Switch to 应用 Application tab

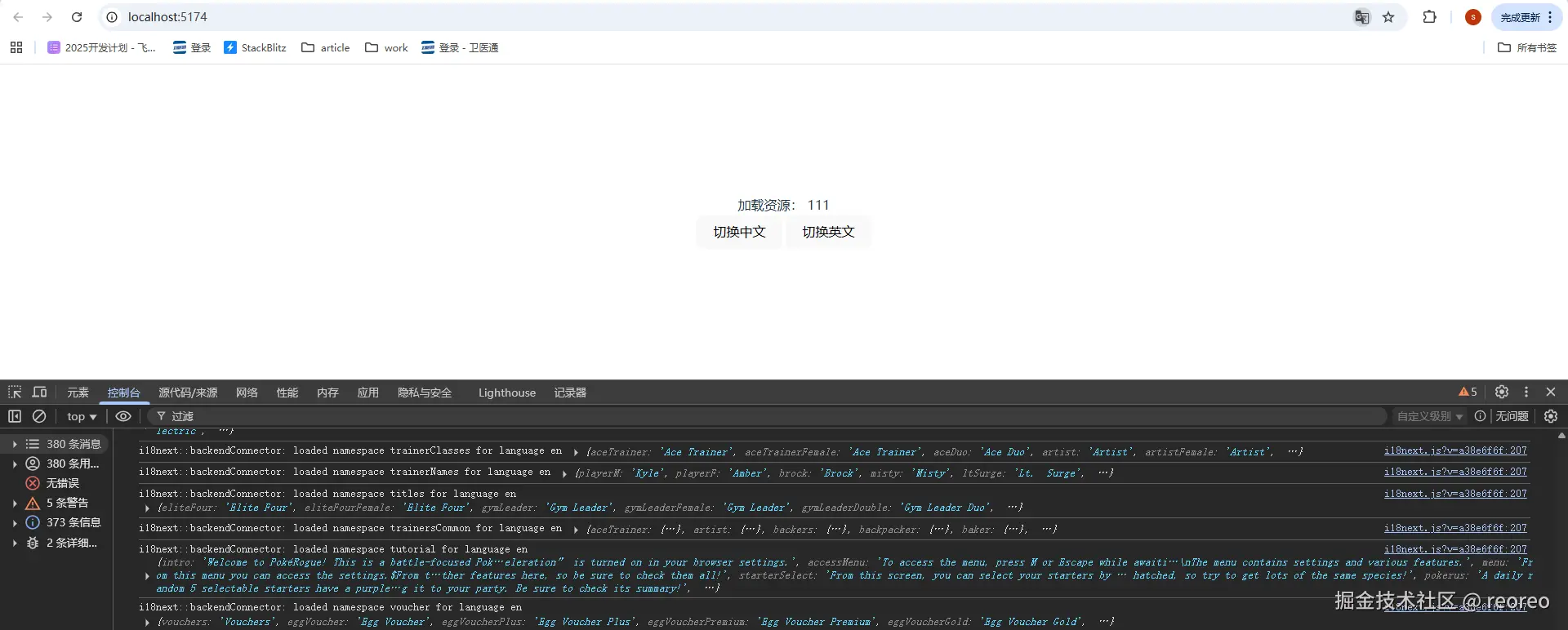368,393
